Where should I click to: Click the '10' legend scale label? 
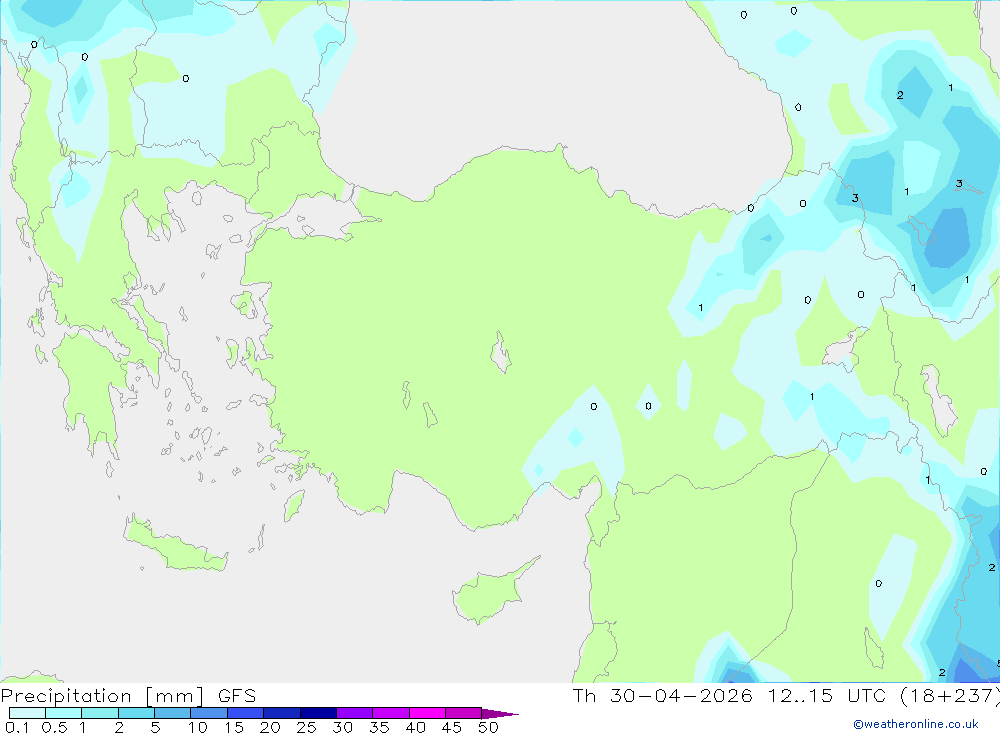198,727
